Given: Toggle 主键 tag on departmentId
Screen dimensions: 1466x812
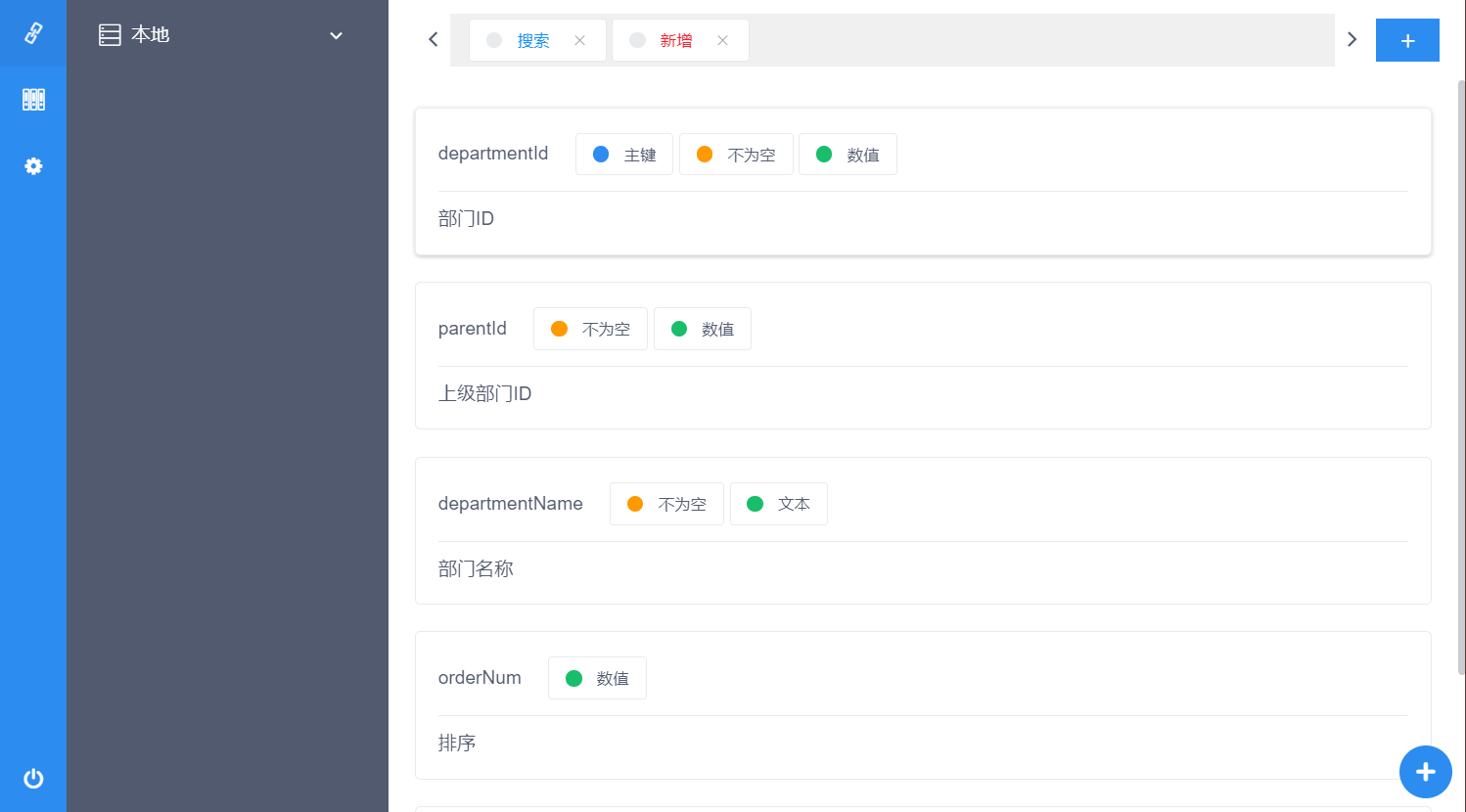Looking at the screenshot, I should tap(624, 155).
